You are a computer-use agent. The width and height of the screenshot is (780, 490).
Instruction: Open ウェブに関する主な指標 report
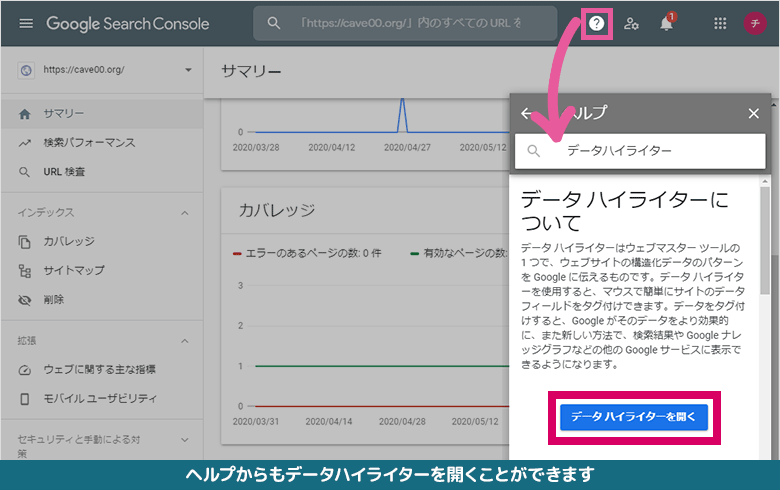(102, 370)
